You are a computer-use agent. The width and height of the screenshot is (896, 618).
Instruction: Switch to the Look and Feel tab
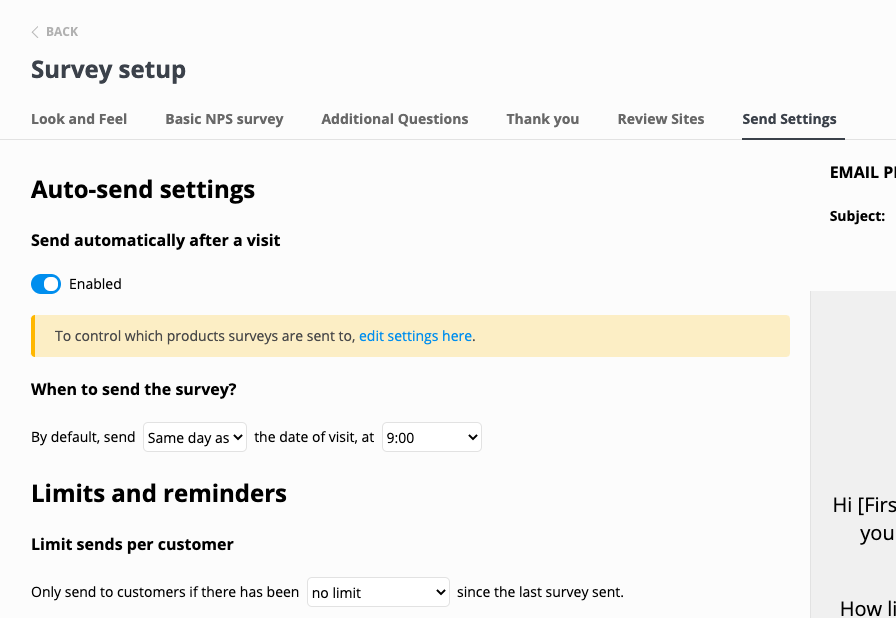pyautogui.click(x=79, y=119)
